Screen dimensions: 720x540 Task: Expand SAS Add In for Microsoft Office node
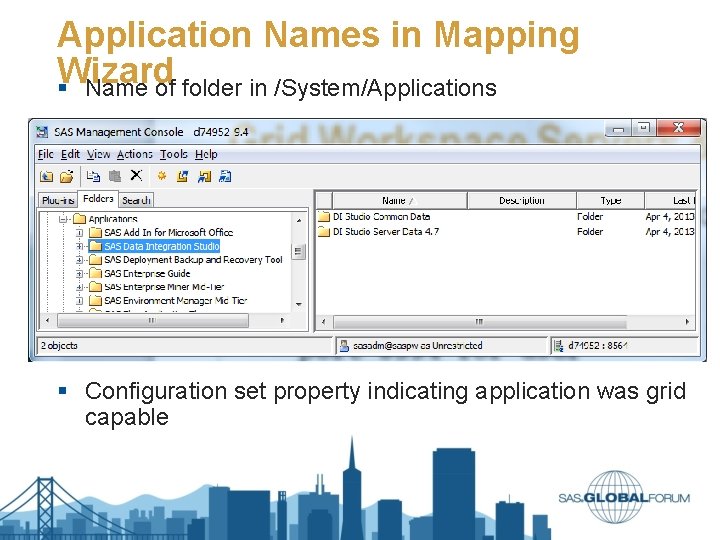click(79, 233)
